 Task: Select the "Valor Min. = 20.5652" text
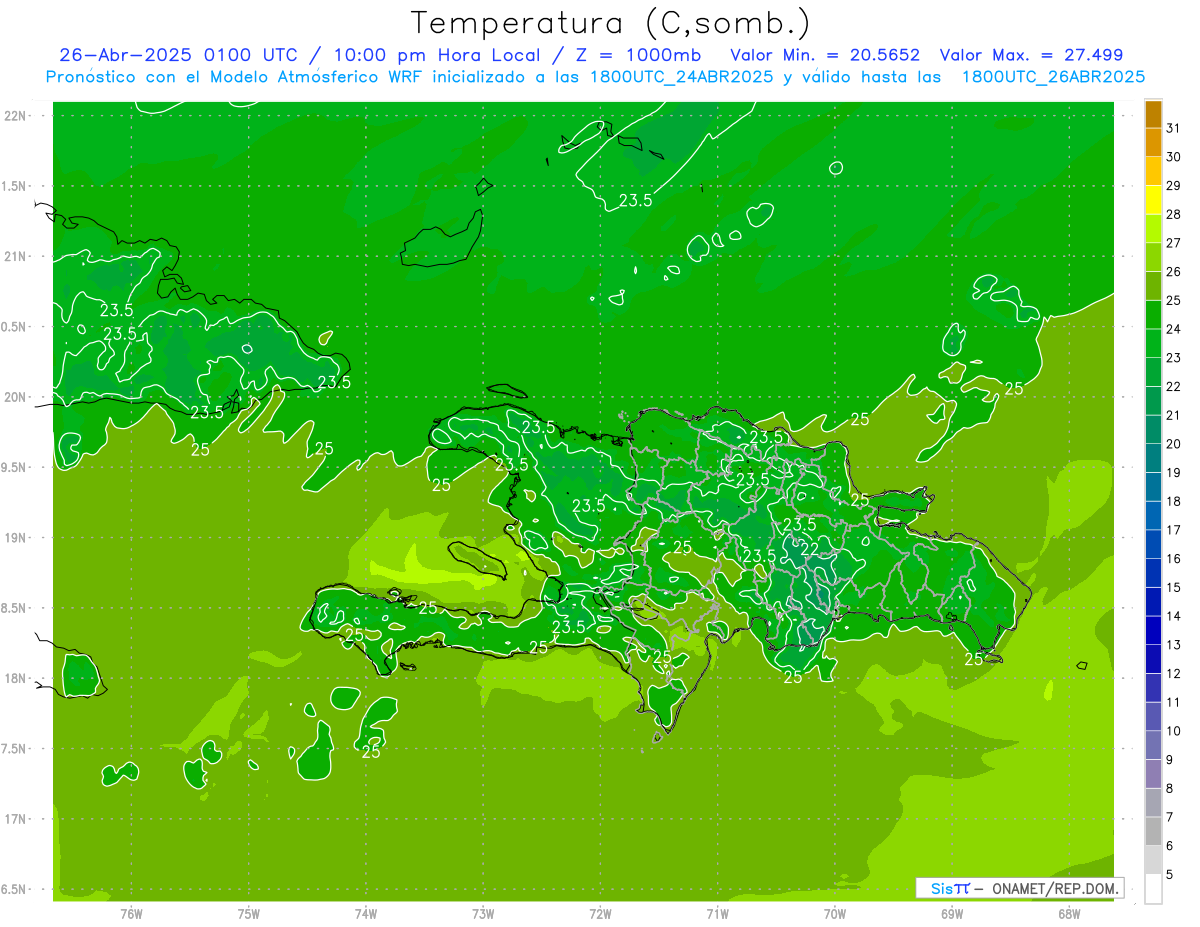click(825, 55)
